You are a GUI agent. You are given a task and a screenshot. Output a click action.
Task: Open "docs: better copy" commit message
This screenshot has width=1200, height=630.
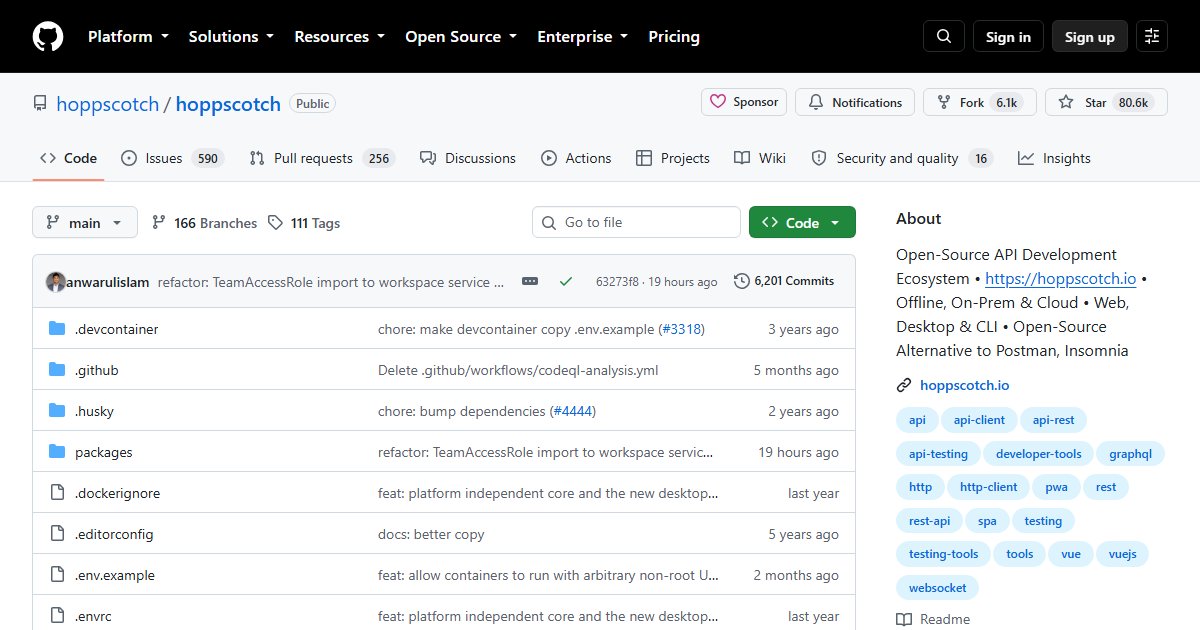tap(431, 534)
